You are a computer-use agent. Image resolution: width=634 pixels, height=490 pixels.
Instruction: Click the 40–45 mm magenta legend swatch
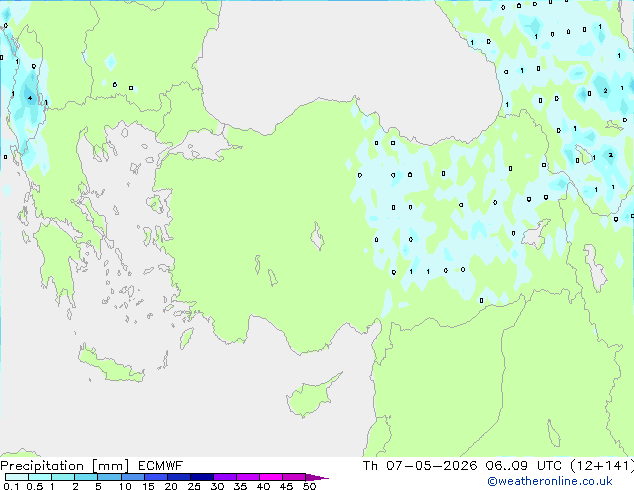point(271,477)
